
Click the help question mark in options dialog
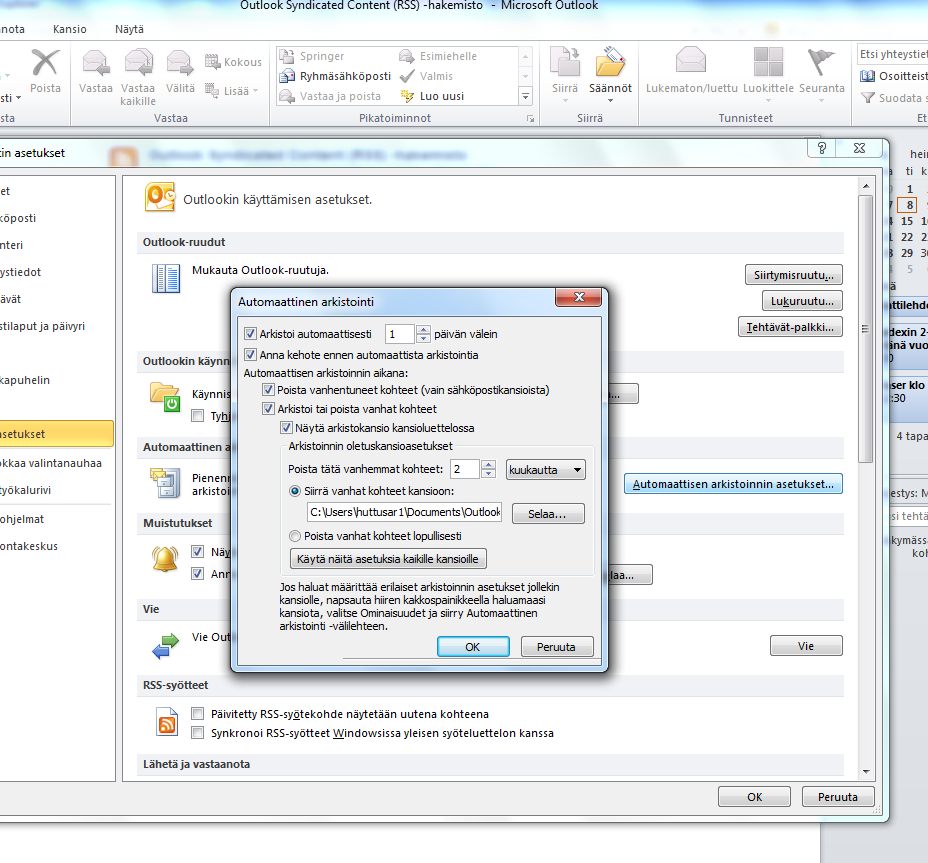pyautogui.click(x=821, y=148)
